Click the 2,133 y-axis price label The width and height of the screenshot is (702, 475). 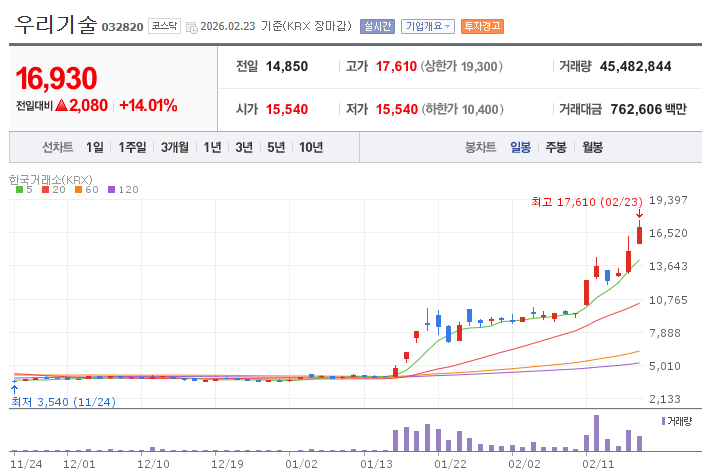pyautogui.click(x=665, y=399)
